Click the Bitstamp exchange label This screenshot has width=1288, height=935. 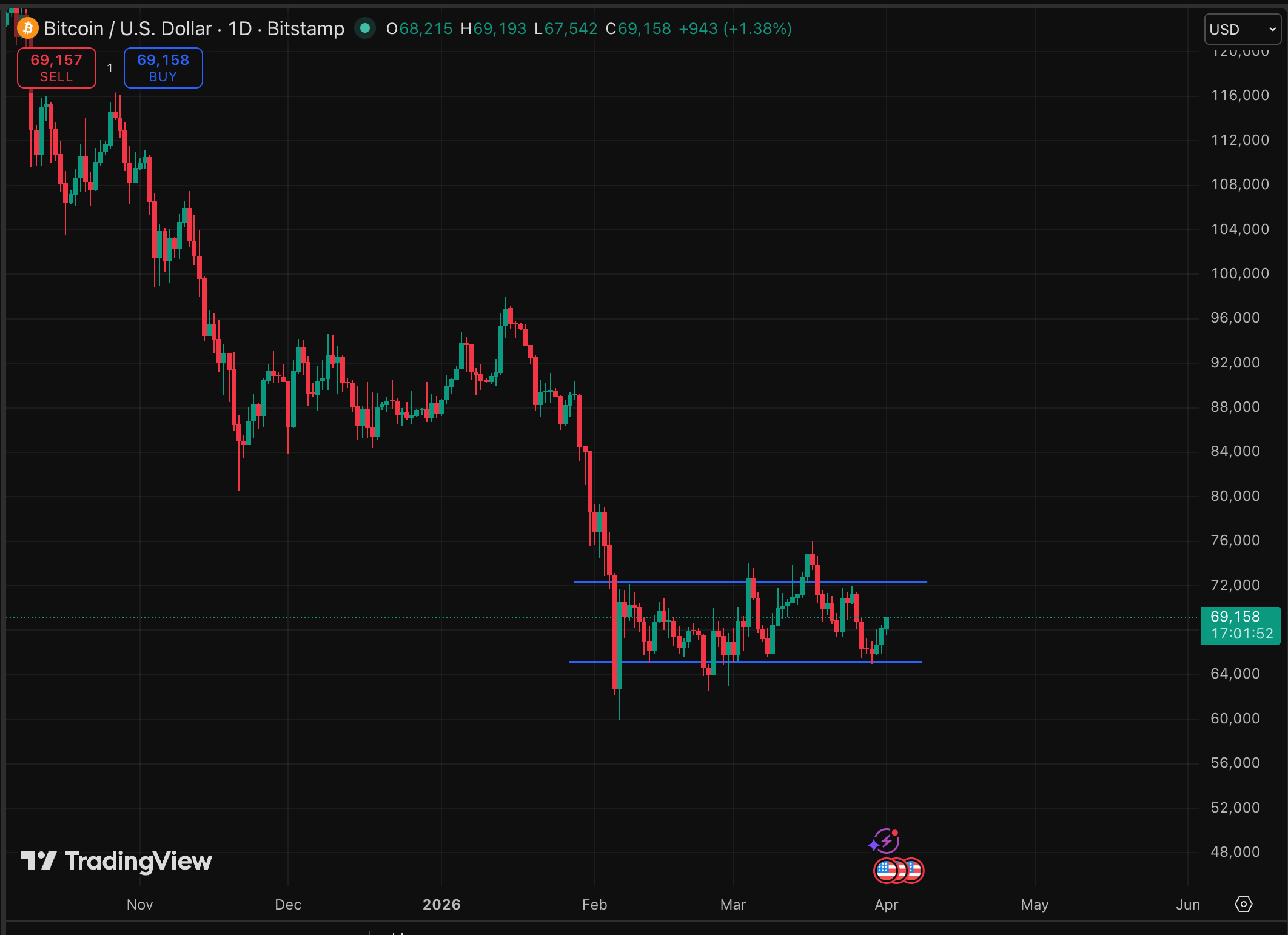[306, 28]
